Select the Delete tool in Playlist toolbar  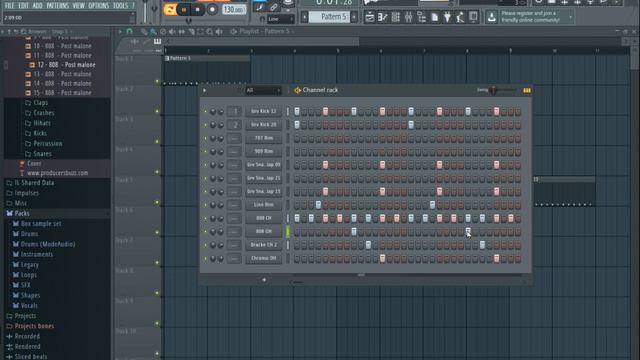[x=163, y=31]
